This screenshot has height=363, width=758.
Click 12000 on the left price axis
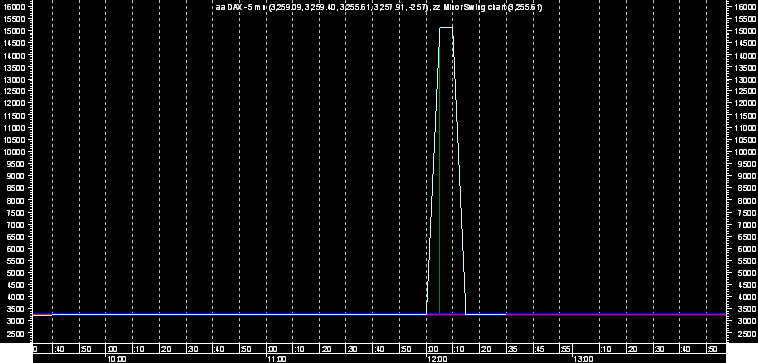pyautogui.click(x=14, y=103)
